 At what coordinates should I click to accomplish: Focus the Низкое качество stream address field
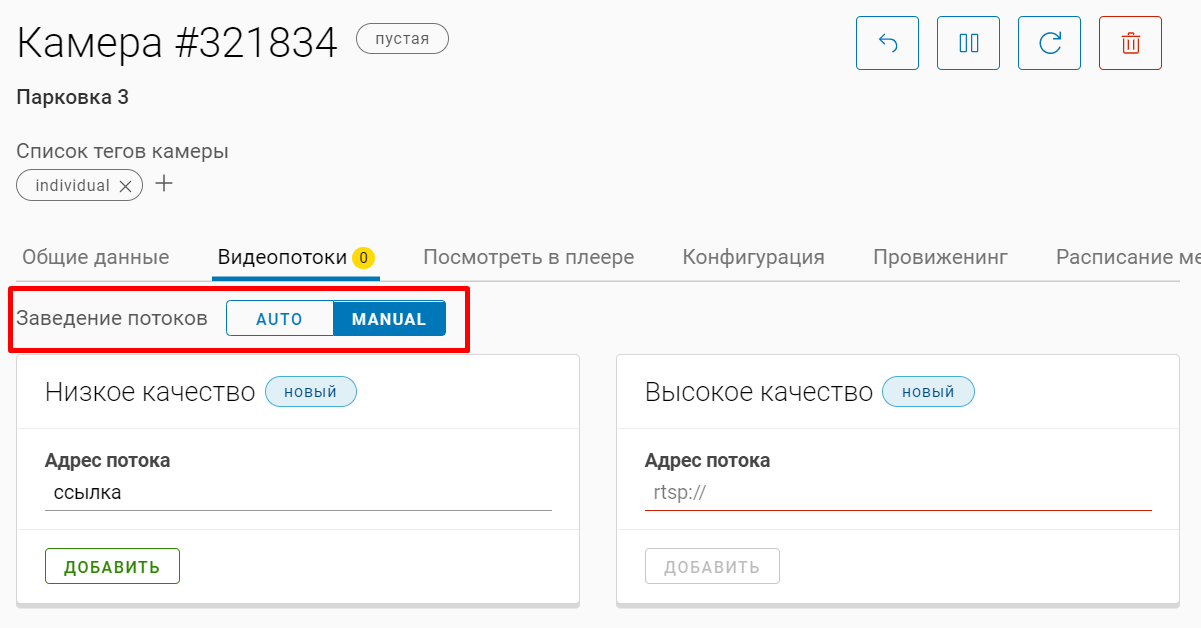[x=298, y=493]
